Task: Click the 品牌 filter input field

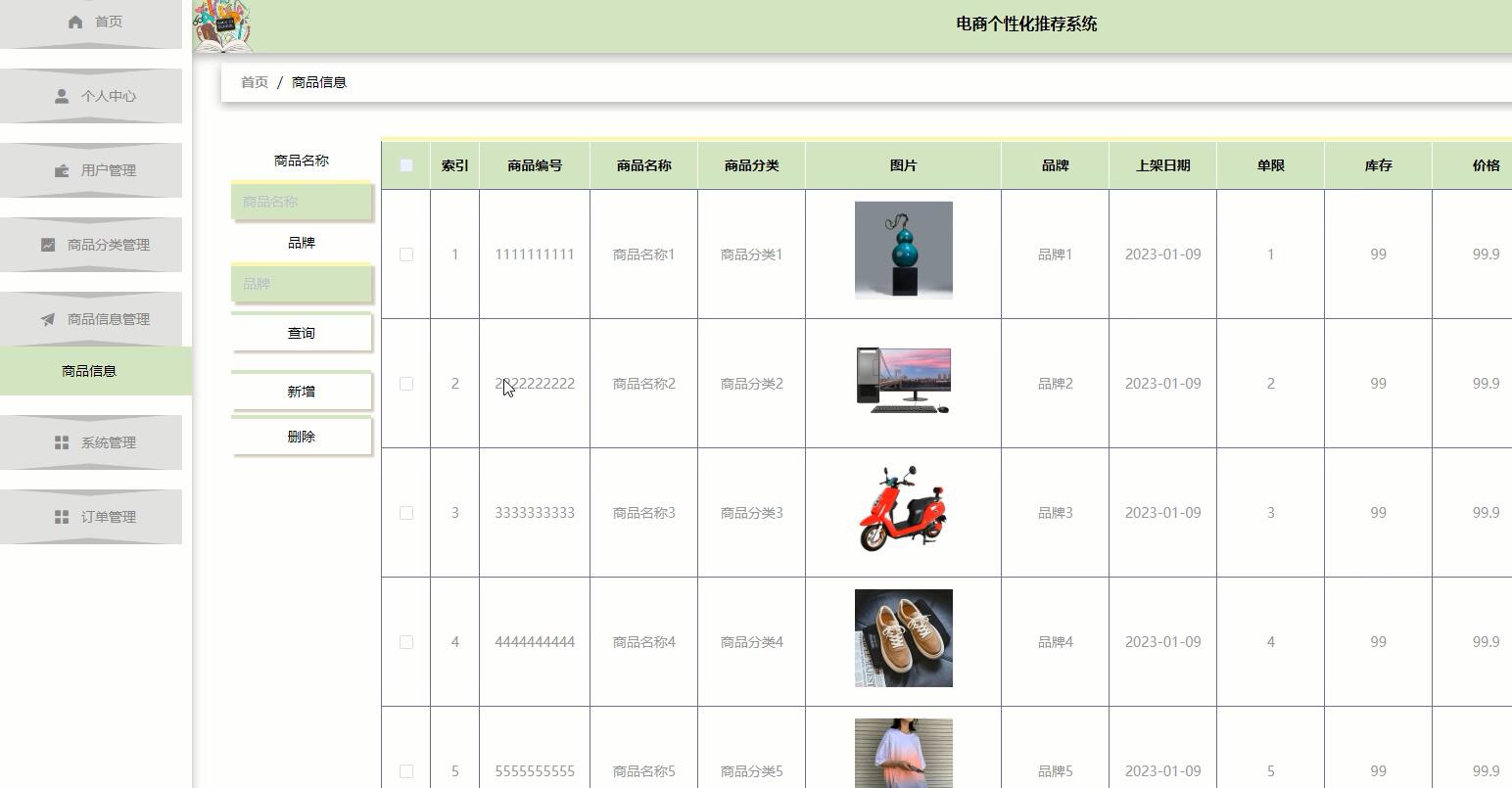Action: click(301, 283)
